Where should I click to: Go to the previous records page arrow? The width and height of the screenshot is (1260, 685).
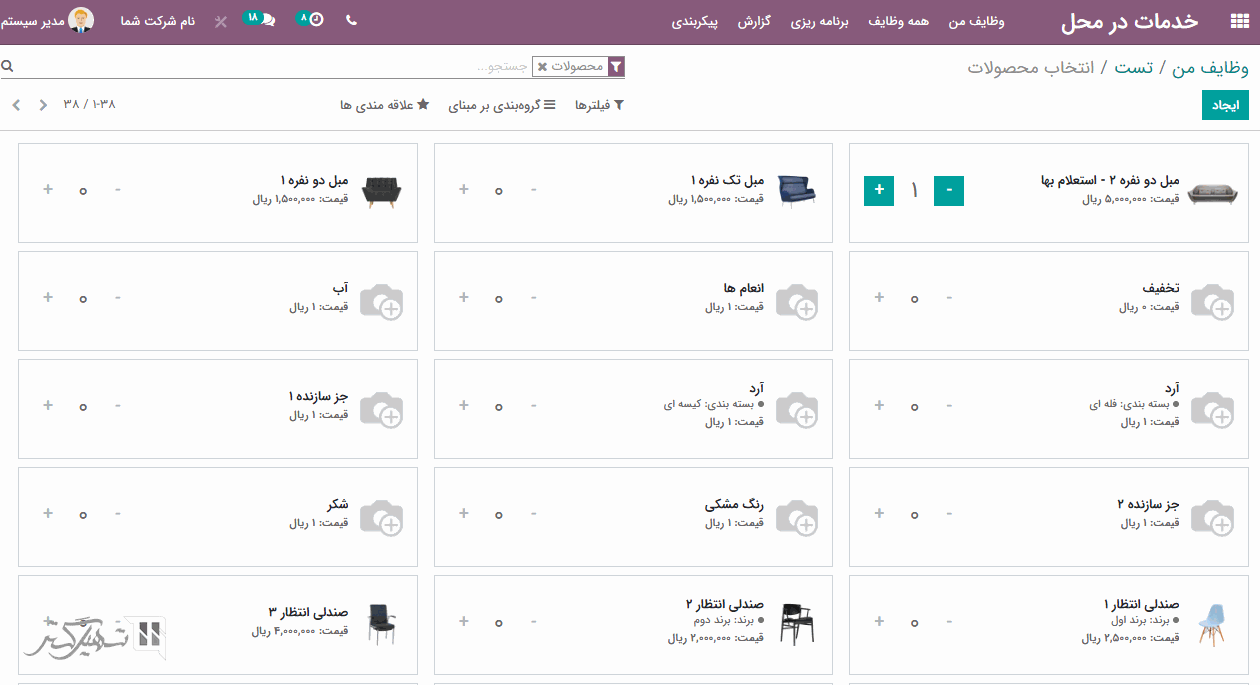click(43, 105)
